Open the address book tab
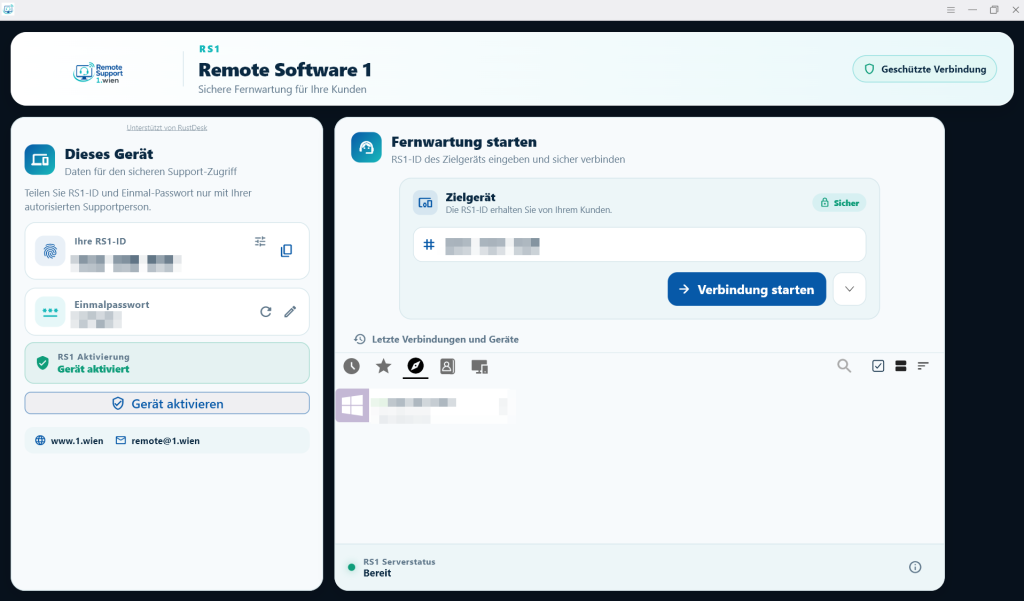Viewport: 1024px width, 601px height. click(x=447, y=366)
